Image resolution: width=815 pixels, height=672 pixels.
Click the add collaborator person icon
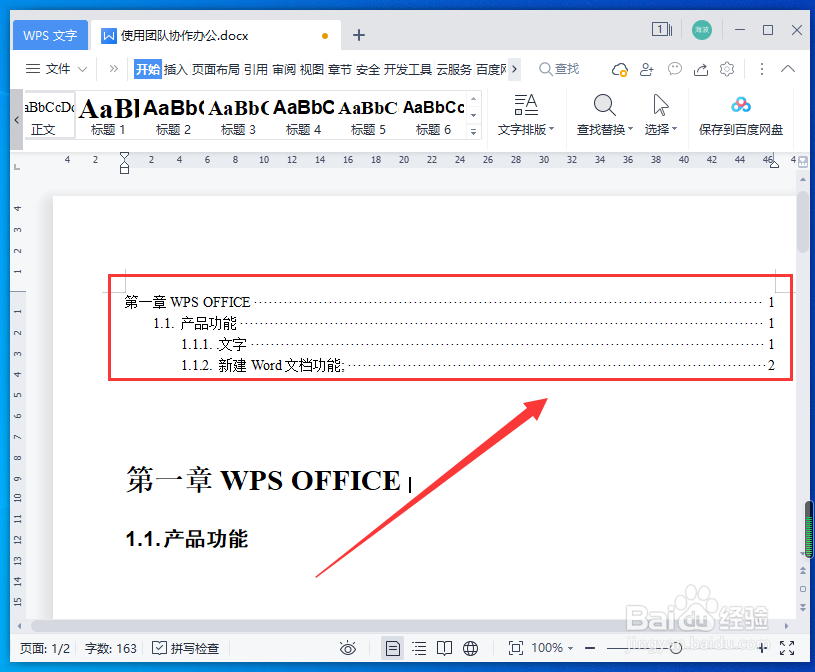[x=647, y=69]
